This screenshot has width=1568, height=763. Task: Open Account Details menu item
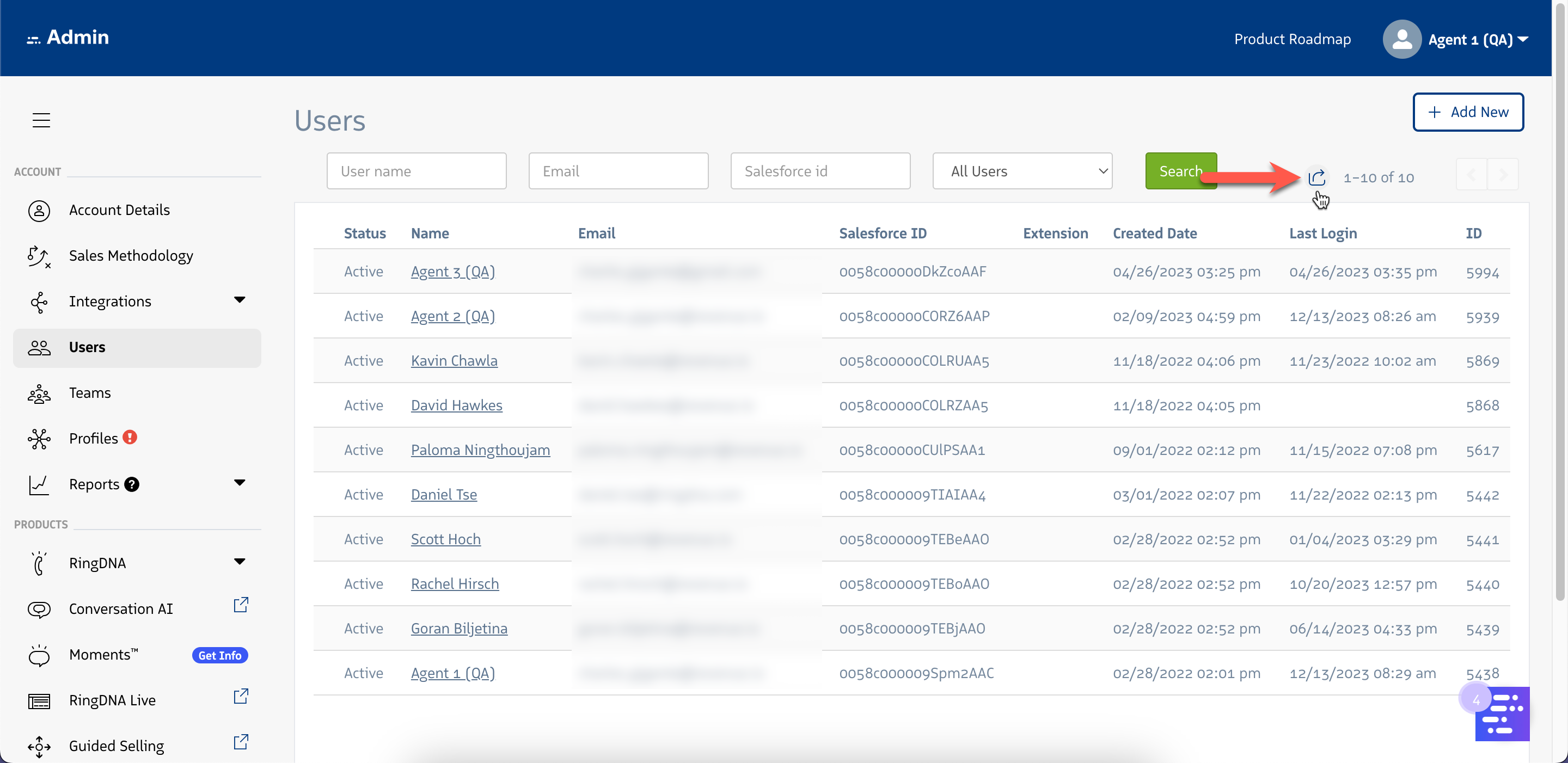[119, 210]
